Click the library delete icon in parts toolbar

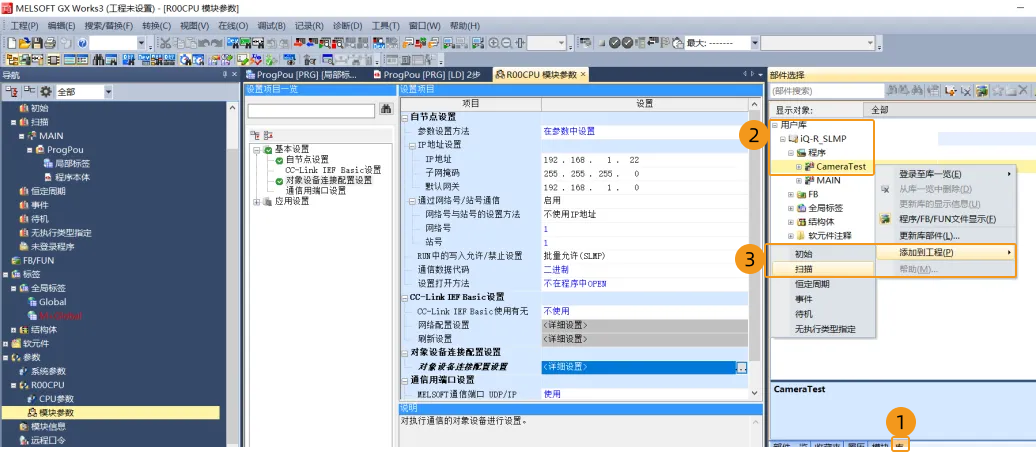click(965, 91)
